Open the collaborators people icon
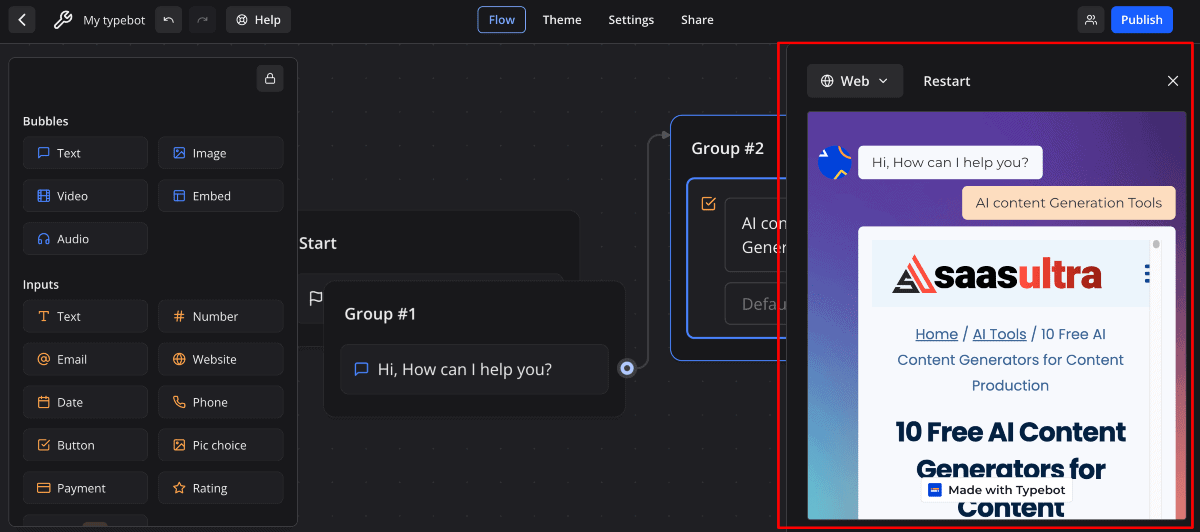Screen dimensions: 1200x532 [x=1091, y=20]
